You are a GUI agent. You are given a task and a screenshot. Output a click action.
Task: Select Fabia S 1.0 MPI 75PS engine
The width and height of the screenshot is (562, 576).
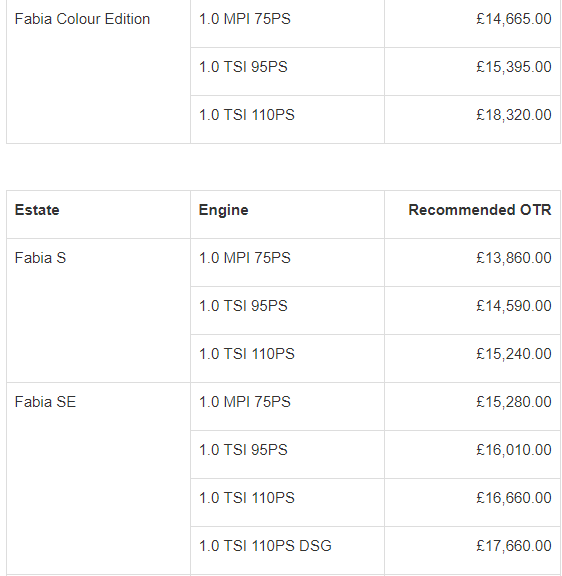pyautogui.click(x=245, y=258)
